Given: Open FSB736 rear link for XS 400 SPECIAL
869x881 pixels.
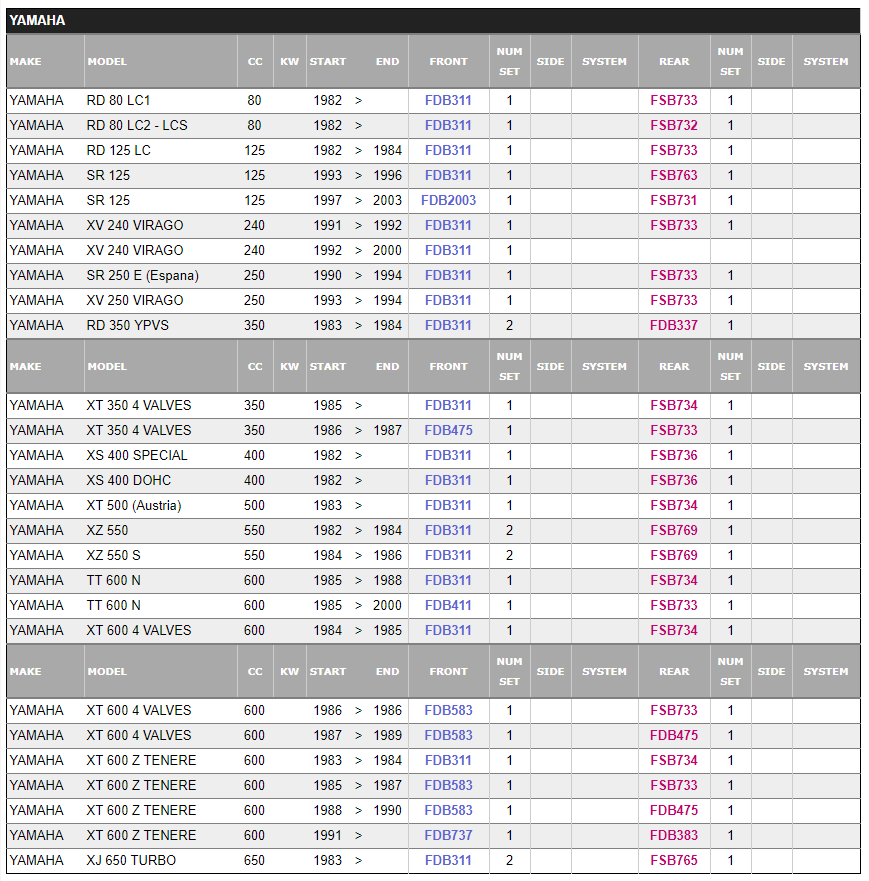Looking at the screenshot, I should (674, 455).
